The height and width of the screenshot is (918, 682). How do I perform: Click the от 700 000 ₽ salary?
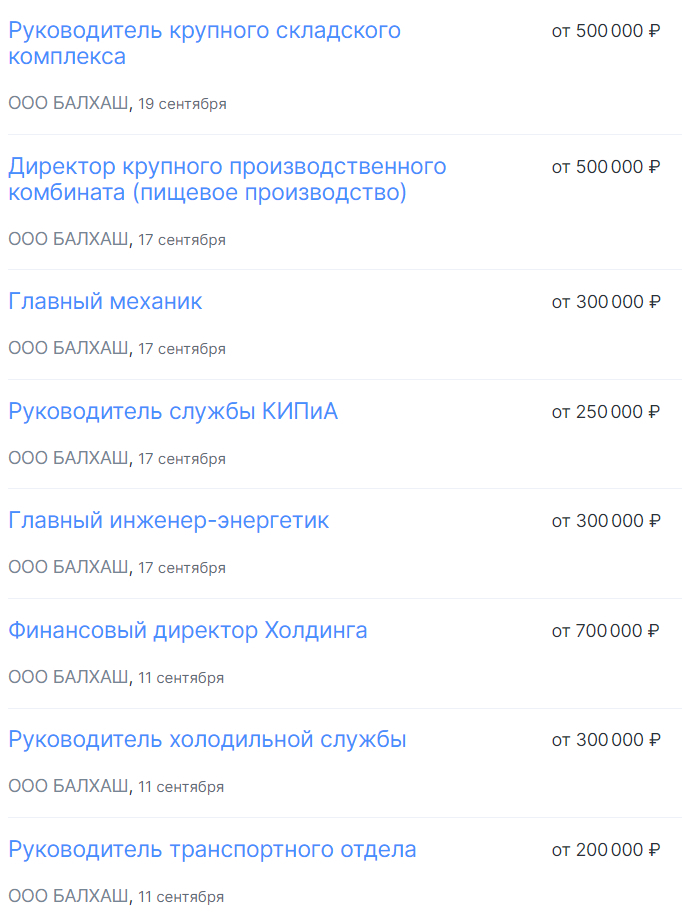[606, 631]
